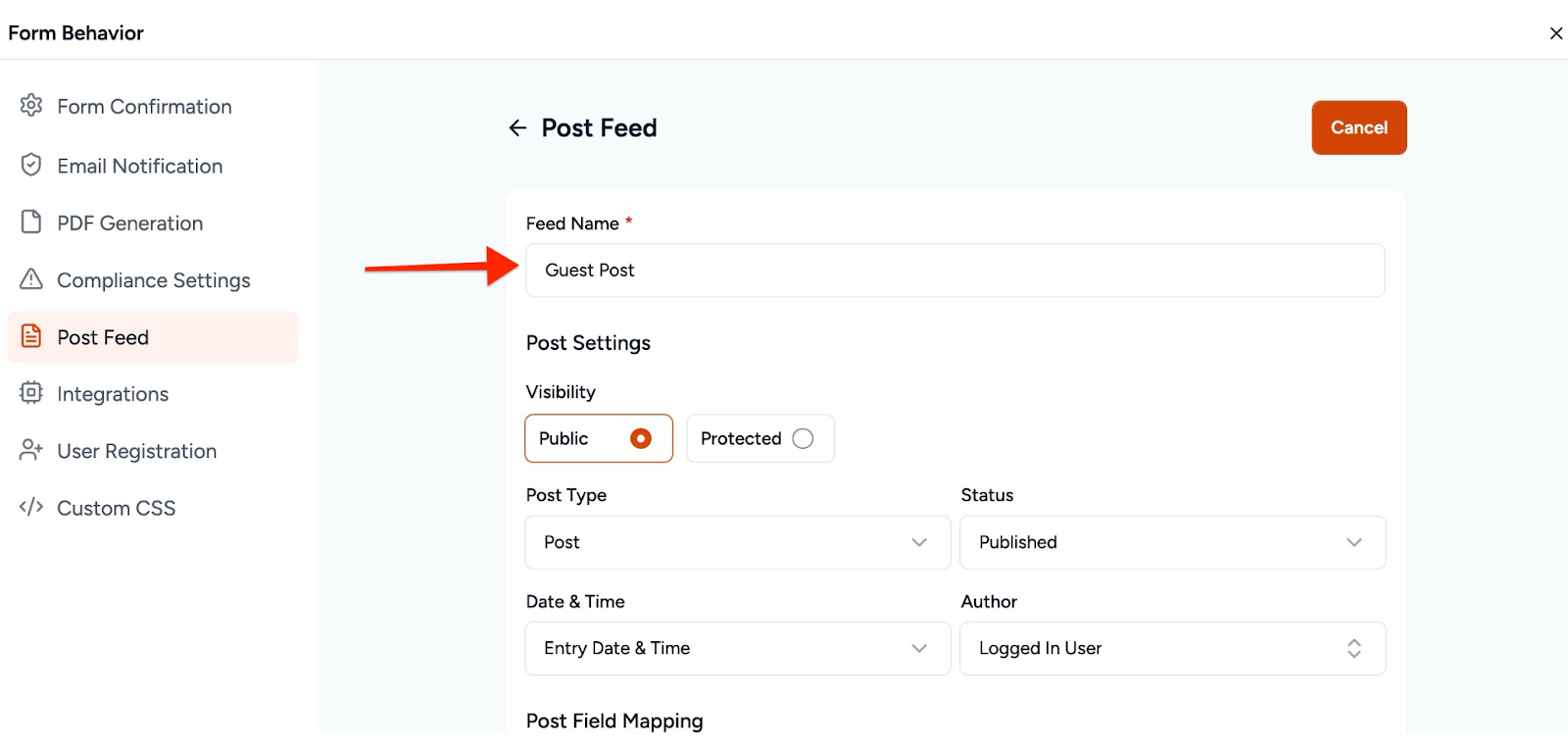
Task: Switch to the Email Notification section
Action: (139, 165)
